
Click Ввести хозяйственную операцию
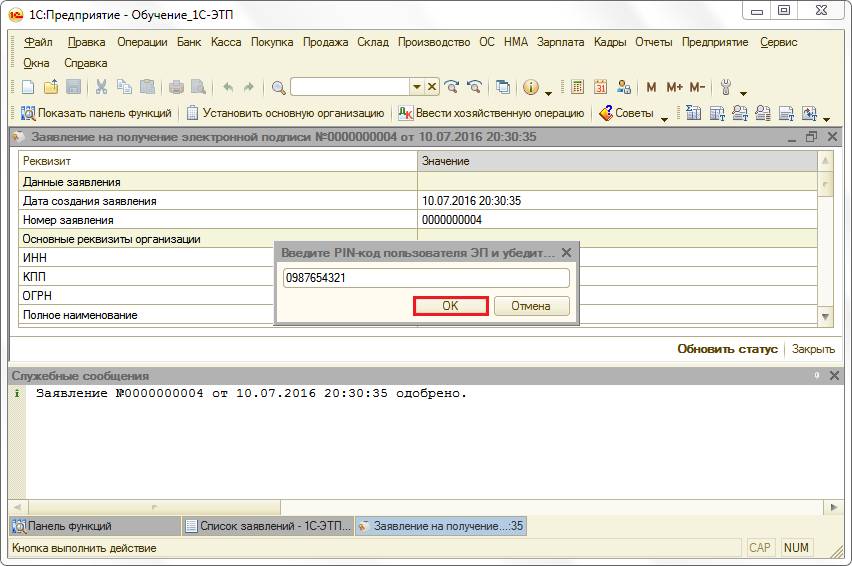click(x=492, y=113)
